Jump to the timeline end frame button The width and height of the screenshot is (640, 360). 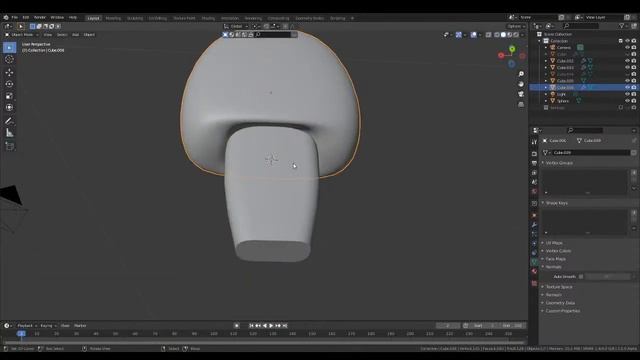[x=285, y=326]
